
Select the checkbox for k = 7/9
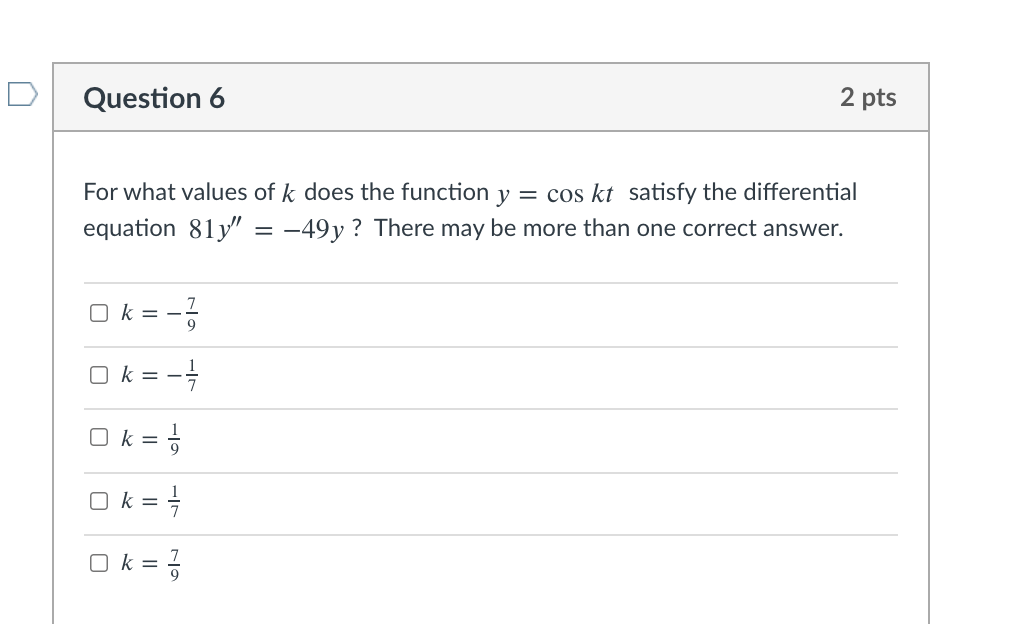(98, 563)
